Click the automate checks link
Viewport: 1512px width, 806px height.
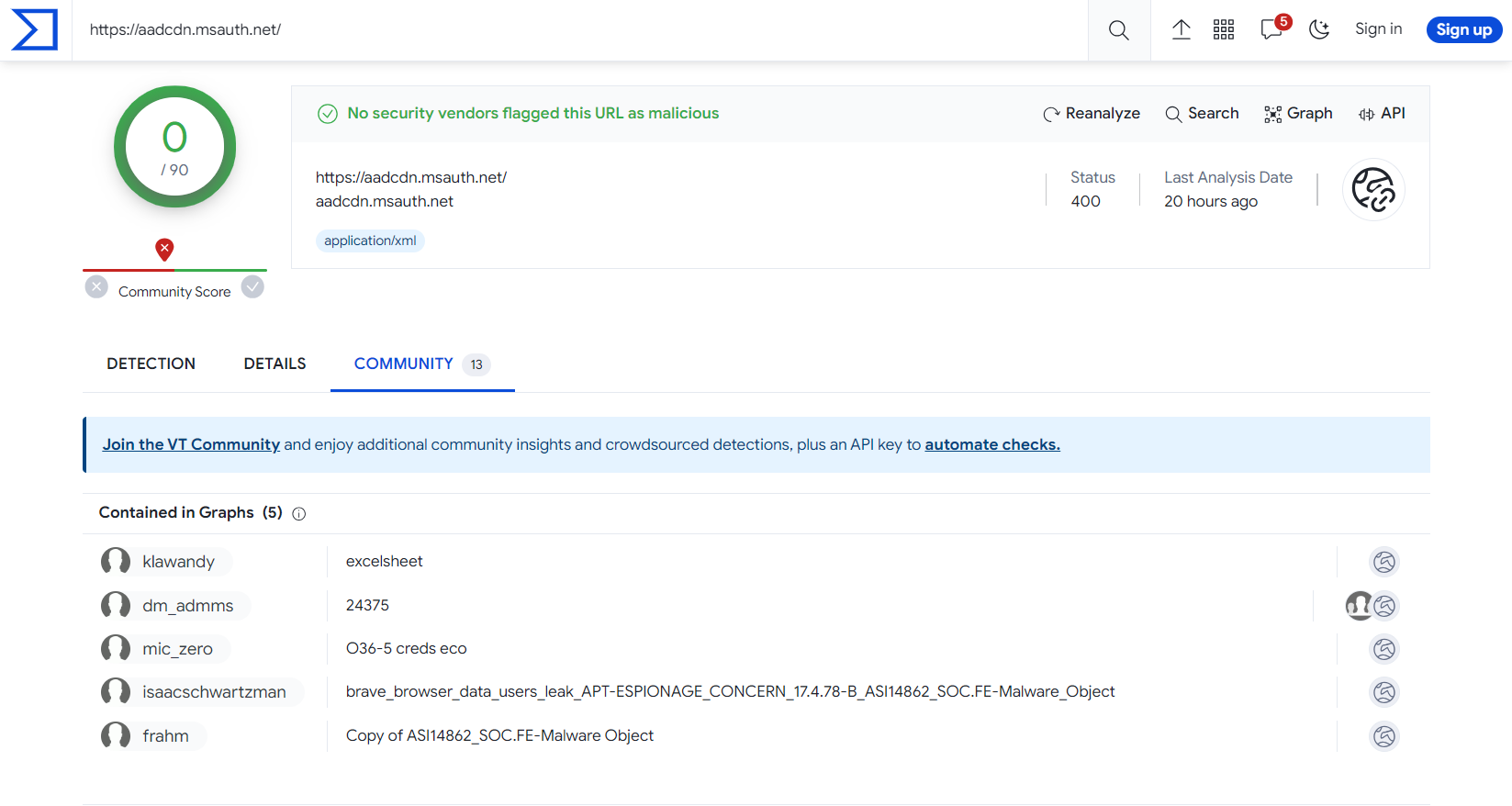tap(992, 444)
